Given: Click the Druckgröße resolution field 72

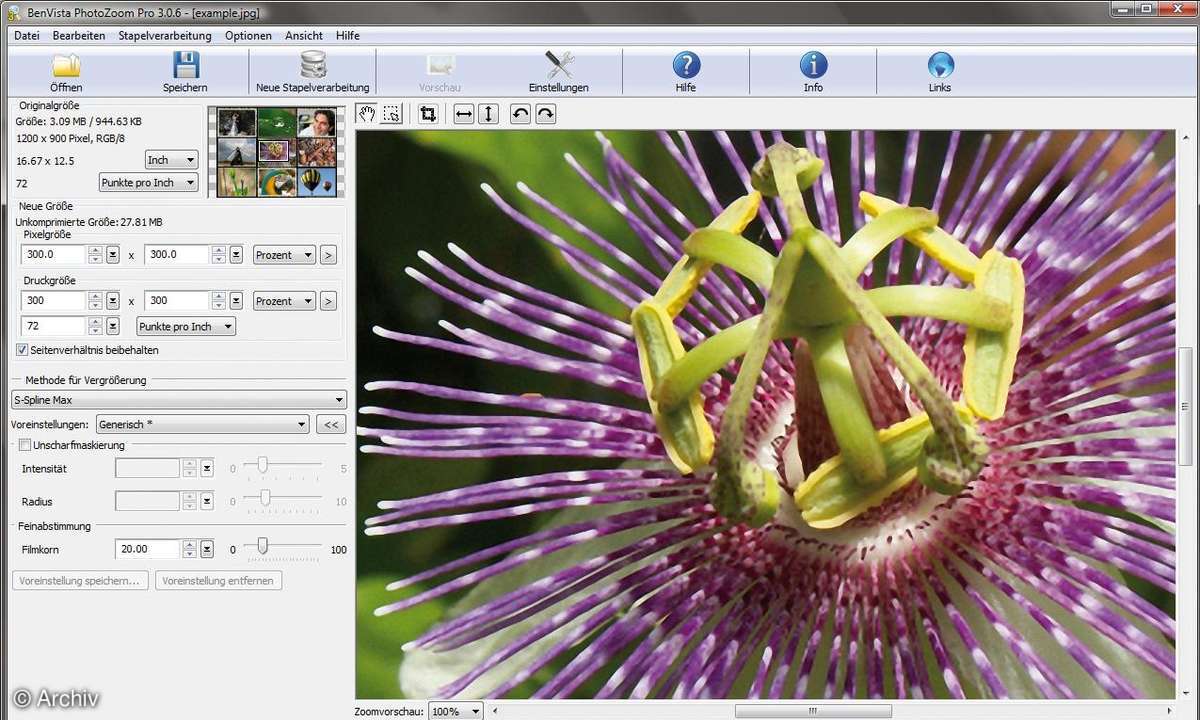Looking at the screenshot, I should point(53,326).
